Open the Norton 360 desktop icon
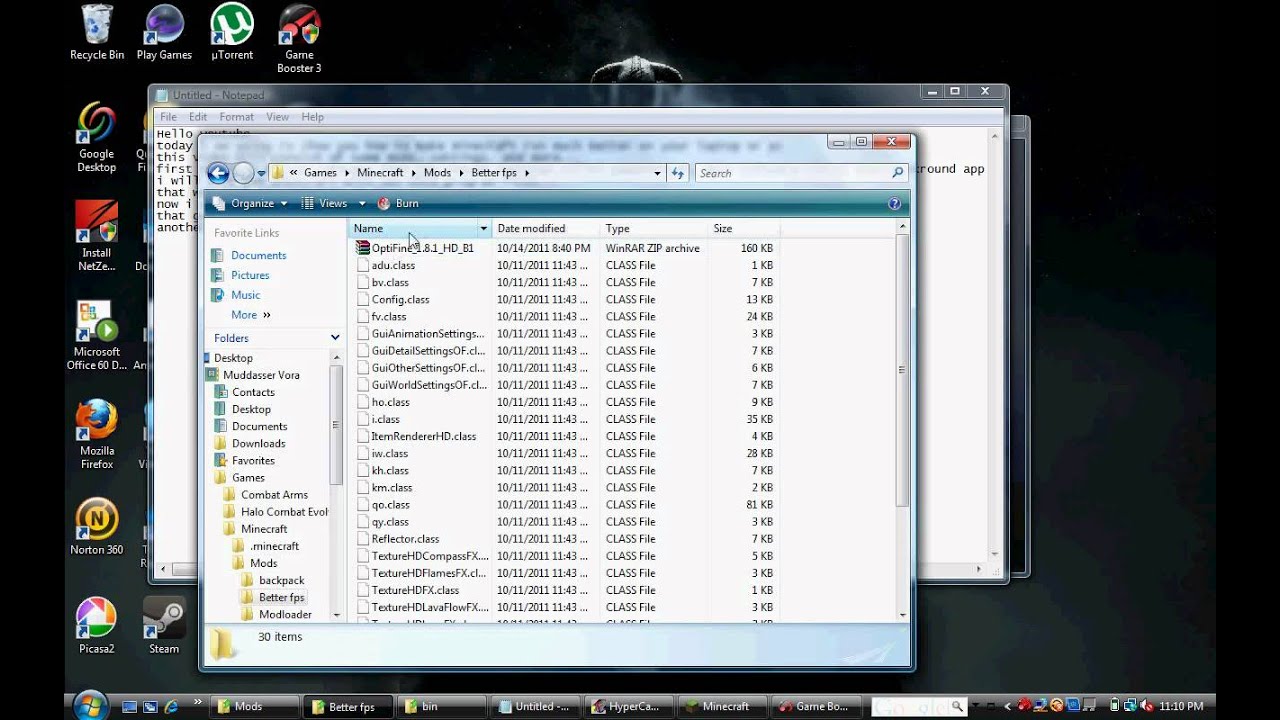The height and width of the screenshot is (720, 1280). (x=97, y=527)
